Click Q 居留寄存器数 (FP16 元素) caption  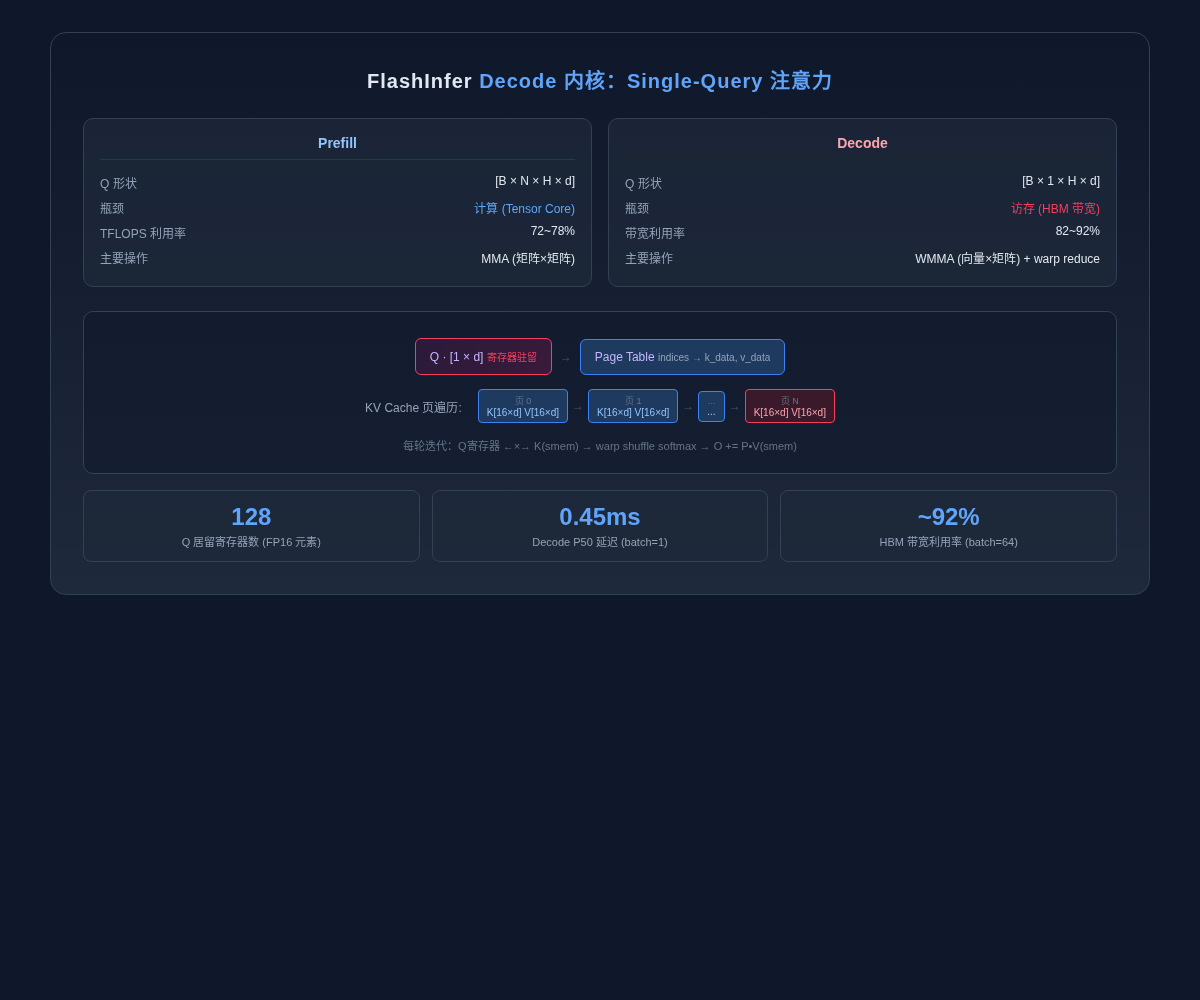[251, 542]
